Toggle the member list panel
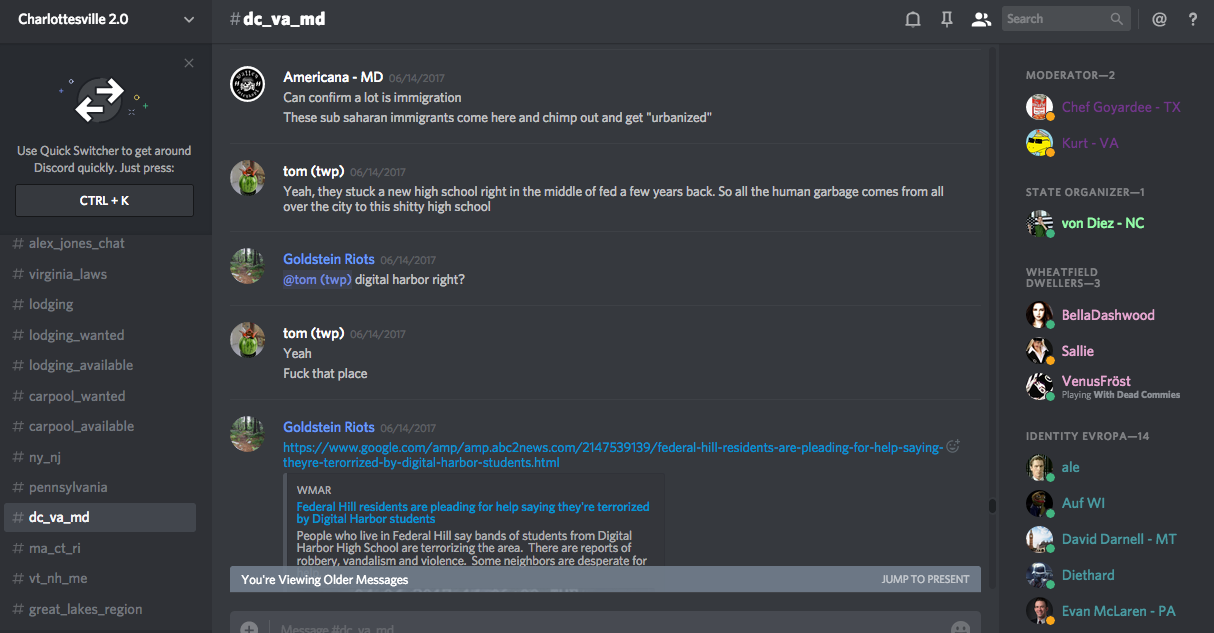The image size is (1214, 633). tap(981, 19)
